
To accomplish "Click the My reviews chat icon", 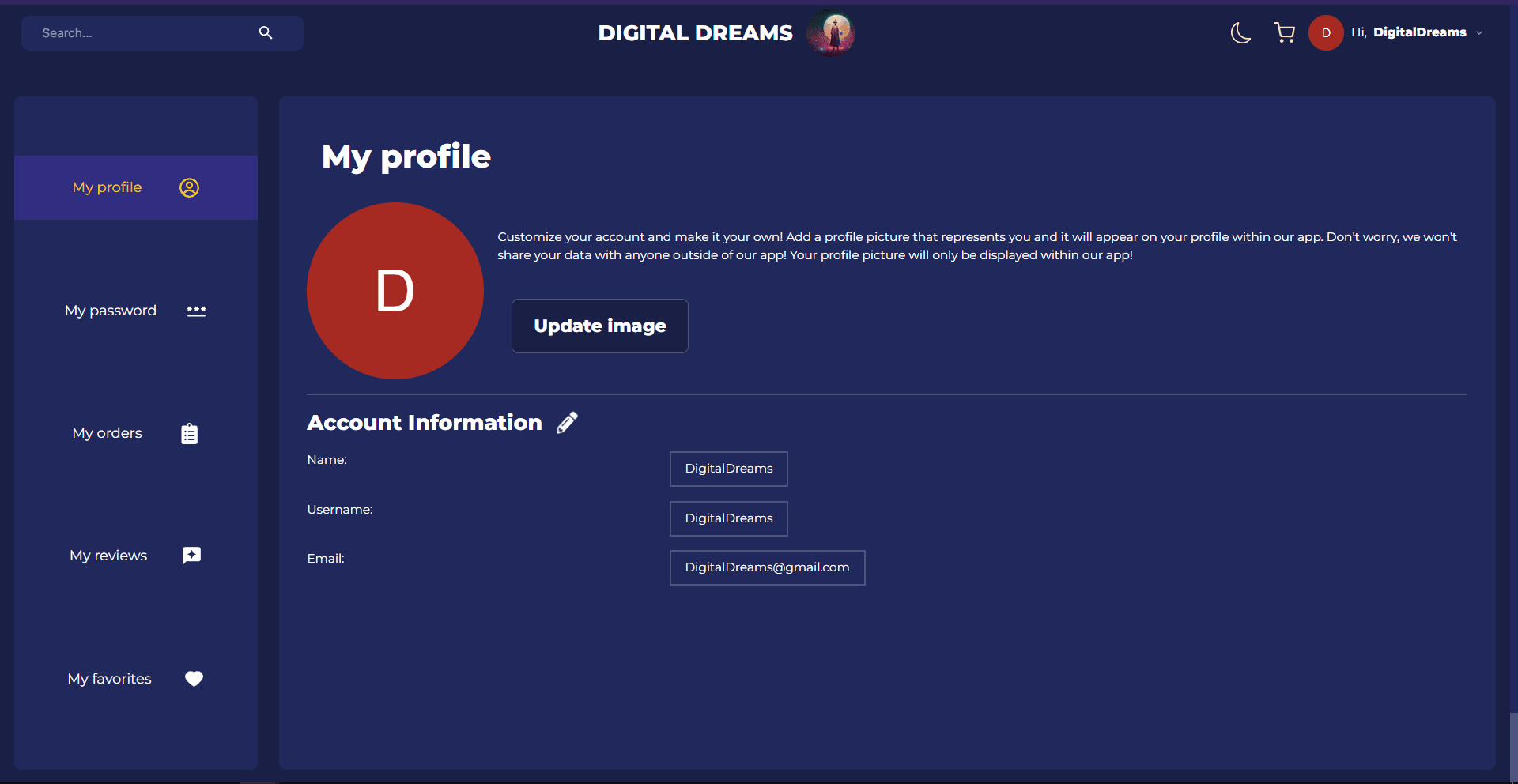I will coord(191,556).
